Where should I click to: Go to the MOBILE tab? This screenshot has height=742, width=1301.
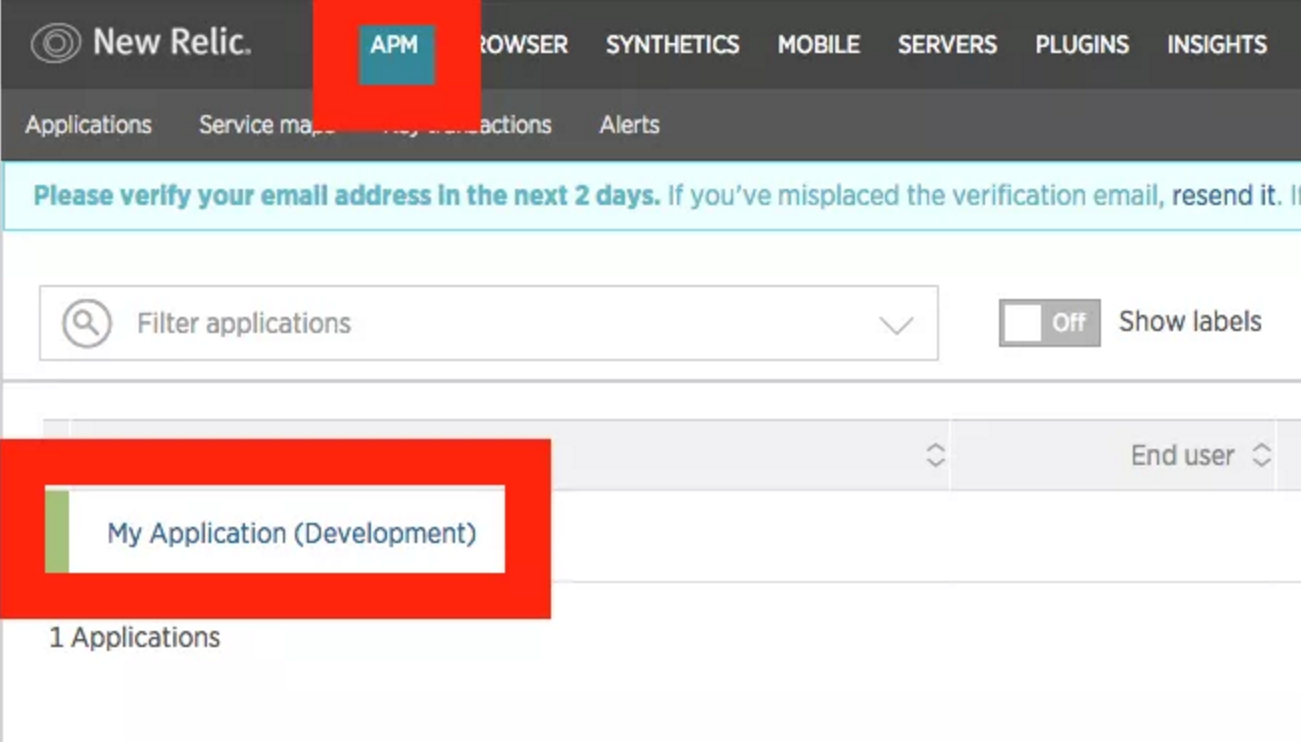(x=818, y=45)
